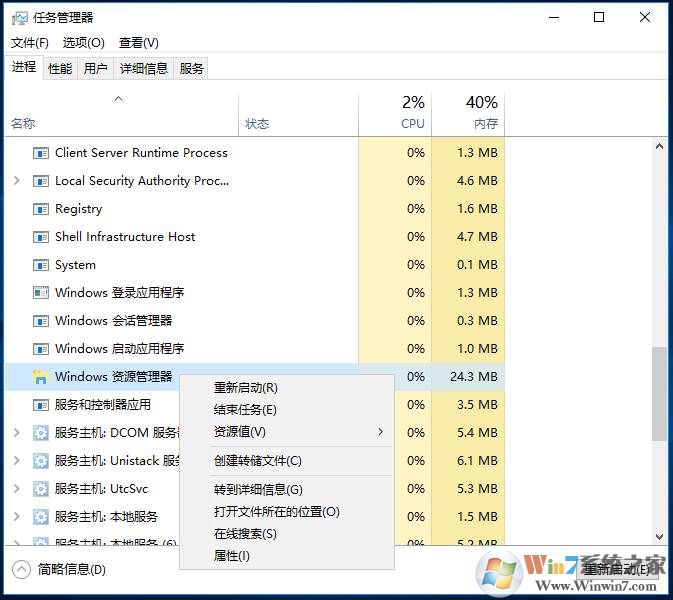Image resolution: width=673 pixels, height=600 pixels.
Task: Click the gear icon of 服务主机: DCOM
Action: tap(41, 433)
